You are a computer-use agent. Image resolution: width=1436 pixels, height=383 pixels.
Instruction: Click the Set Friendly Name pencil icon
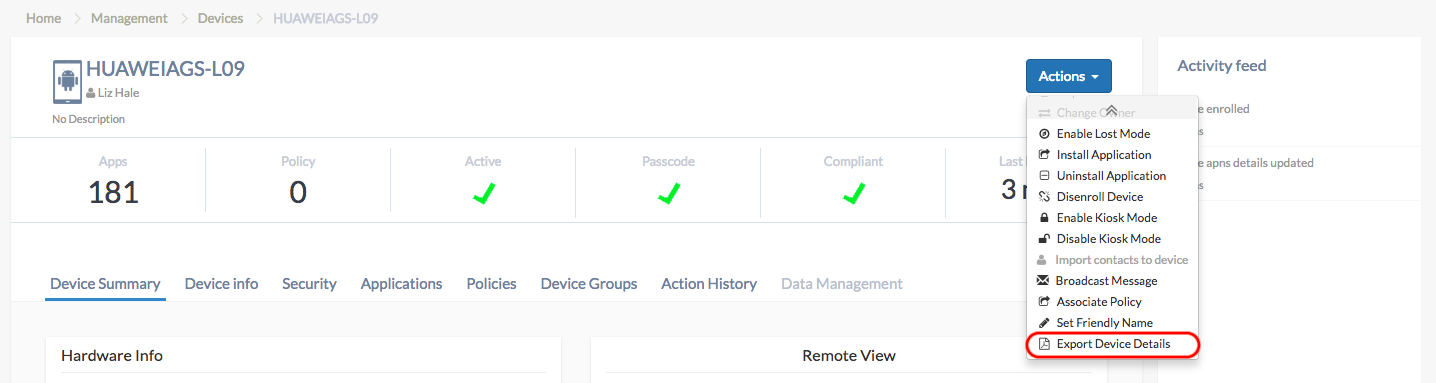(x=1045, y=323)
